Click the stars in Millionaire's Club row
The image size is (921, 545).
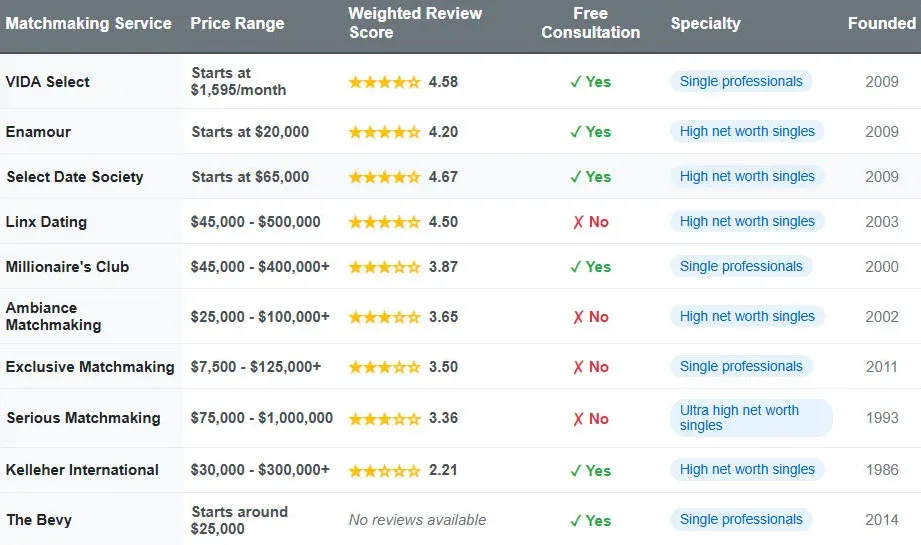coord(384,267)
